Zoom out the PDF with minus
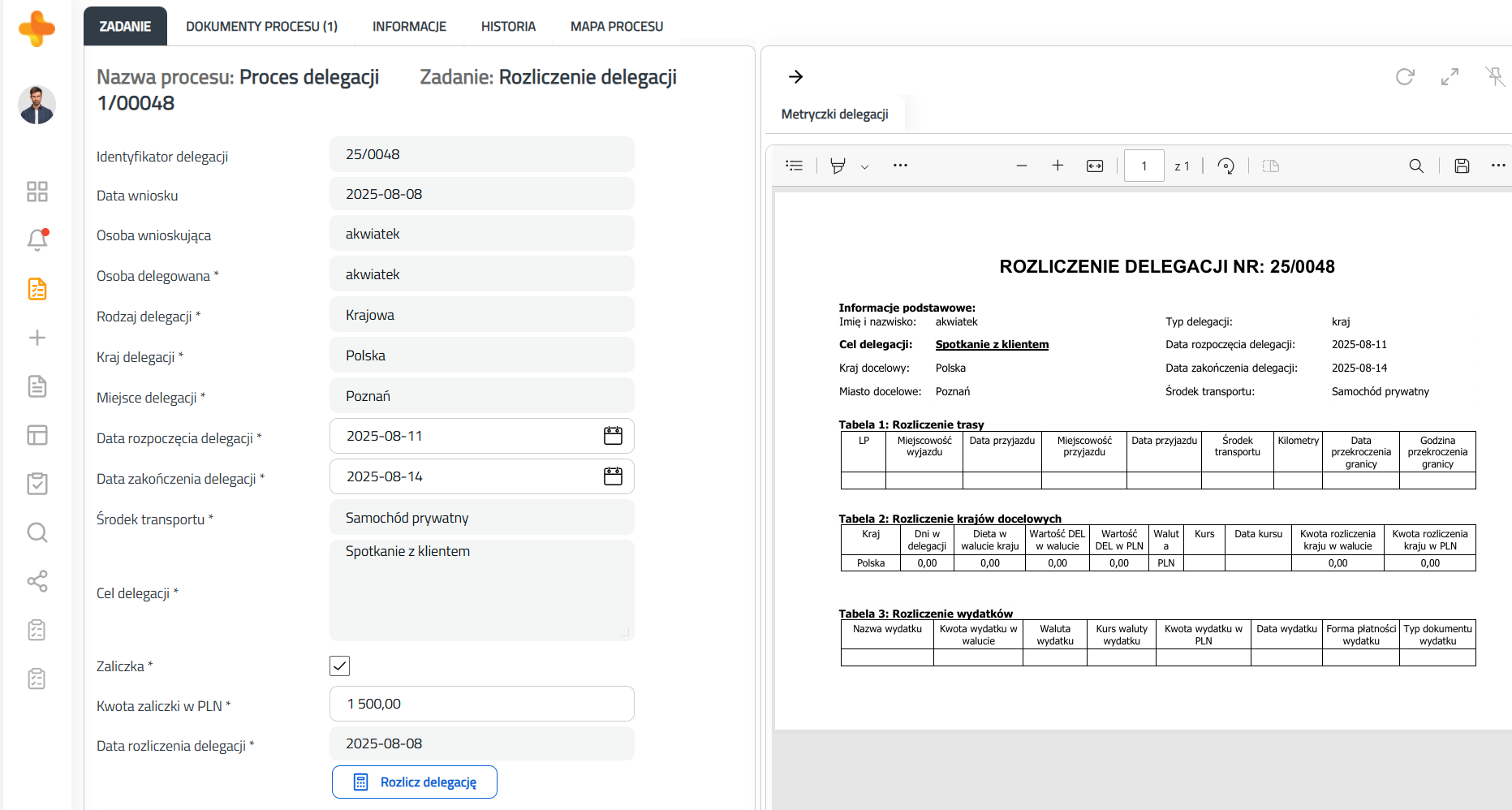Screen dimensions: 1512x810 1022,166
